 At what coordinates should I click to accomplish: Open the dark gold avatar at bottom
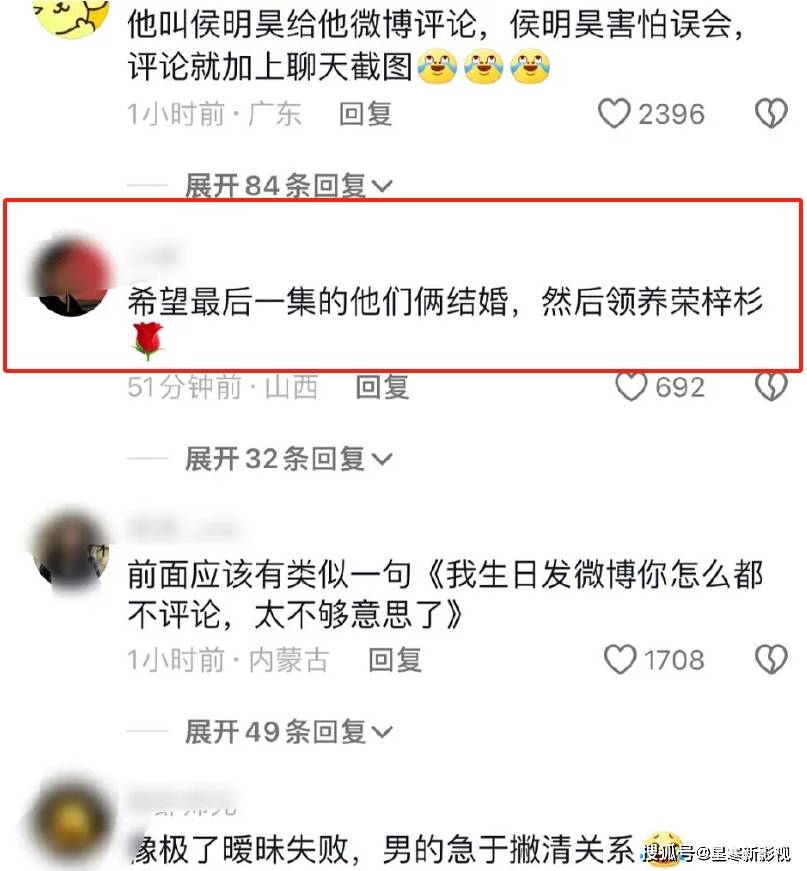click(70, 820)
